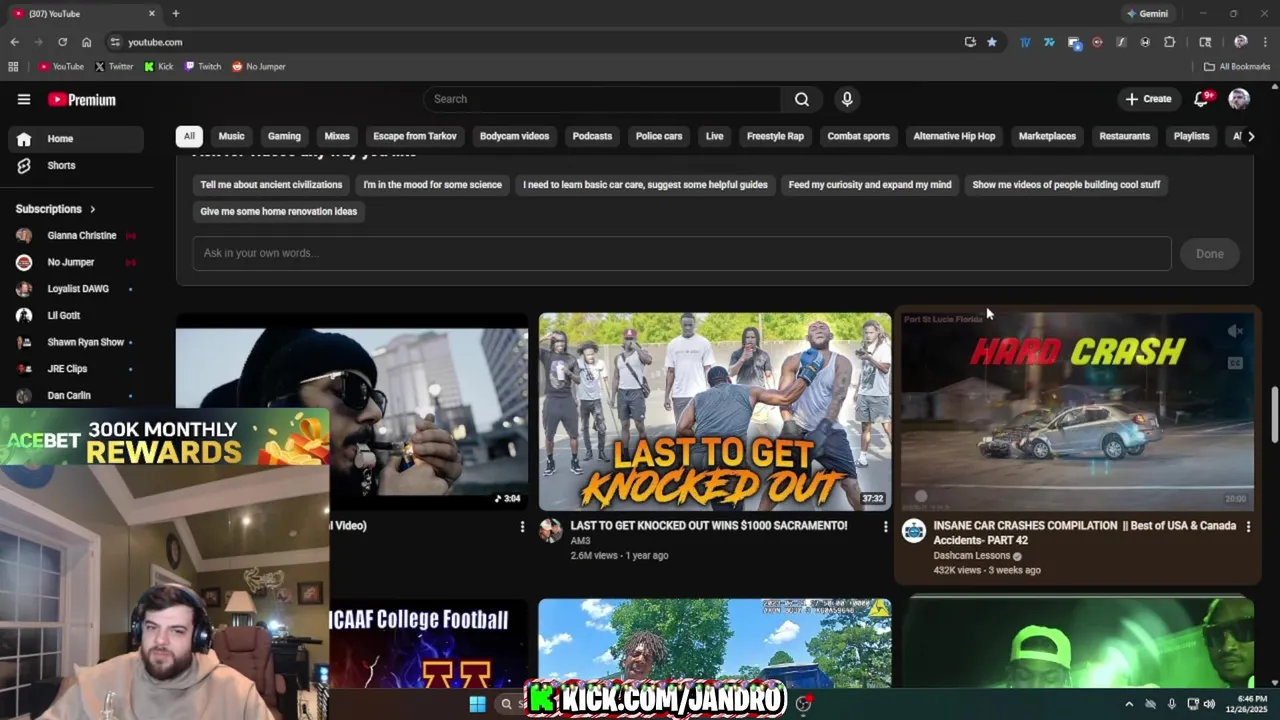Open Chrome profile avatar
Image resolution: width=1280 pixels, height=720 pixels.
point(1241,42)
